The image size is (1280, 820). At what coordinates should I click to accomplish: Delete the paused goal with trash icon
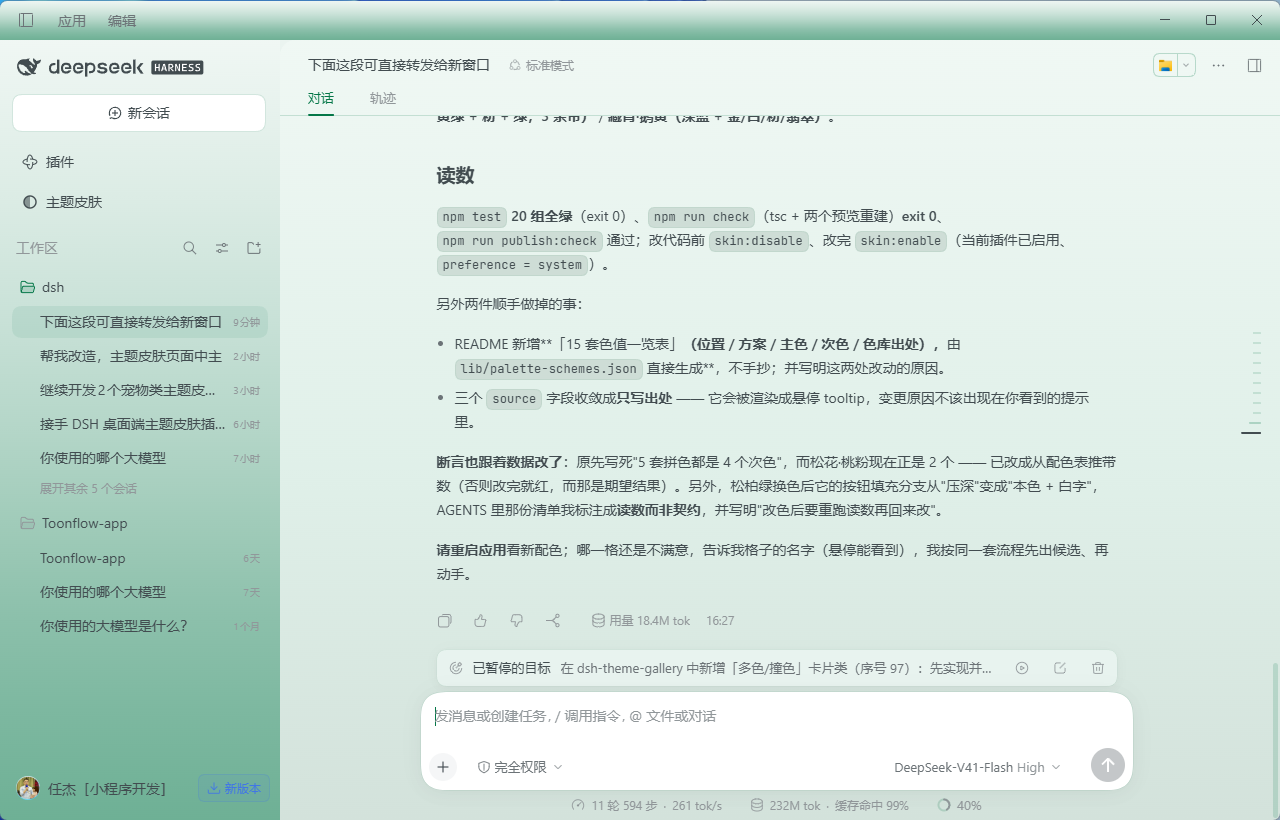[x=1098, y=668]
